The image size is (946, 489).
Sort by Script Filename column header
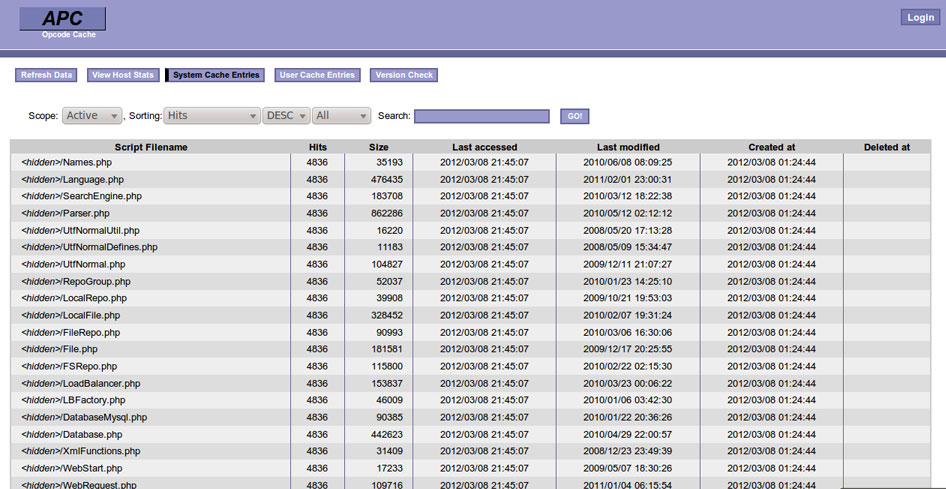151,147
